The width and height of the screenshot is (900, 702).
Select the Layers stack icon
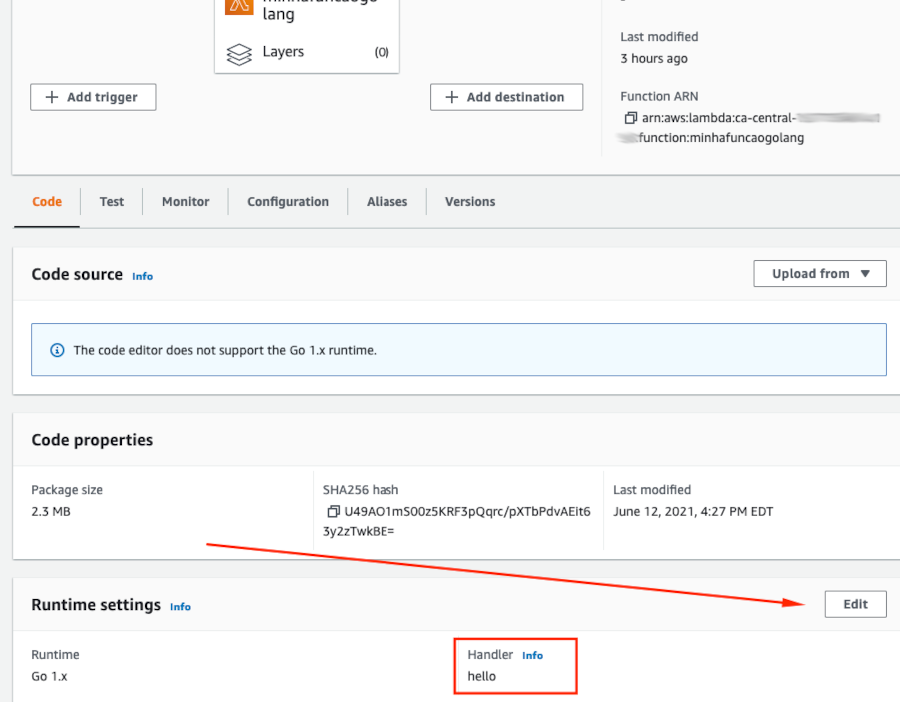[x=238, y=52]
